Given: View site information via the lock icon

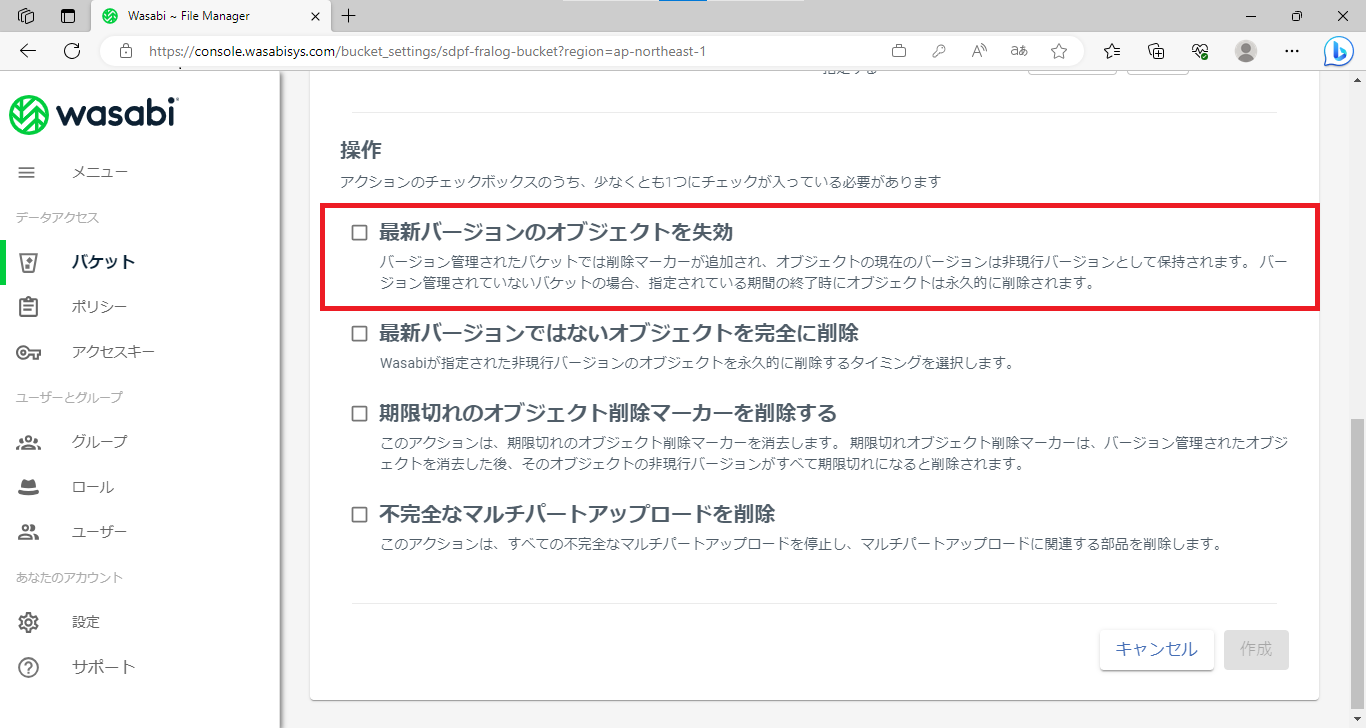Looking at the screenshot, I should coord(125,51).
